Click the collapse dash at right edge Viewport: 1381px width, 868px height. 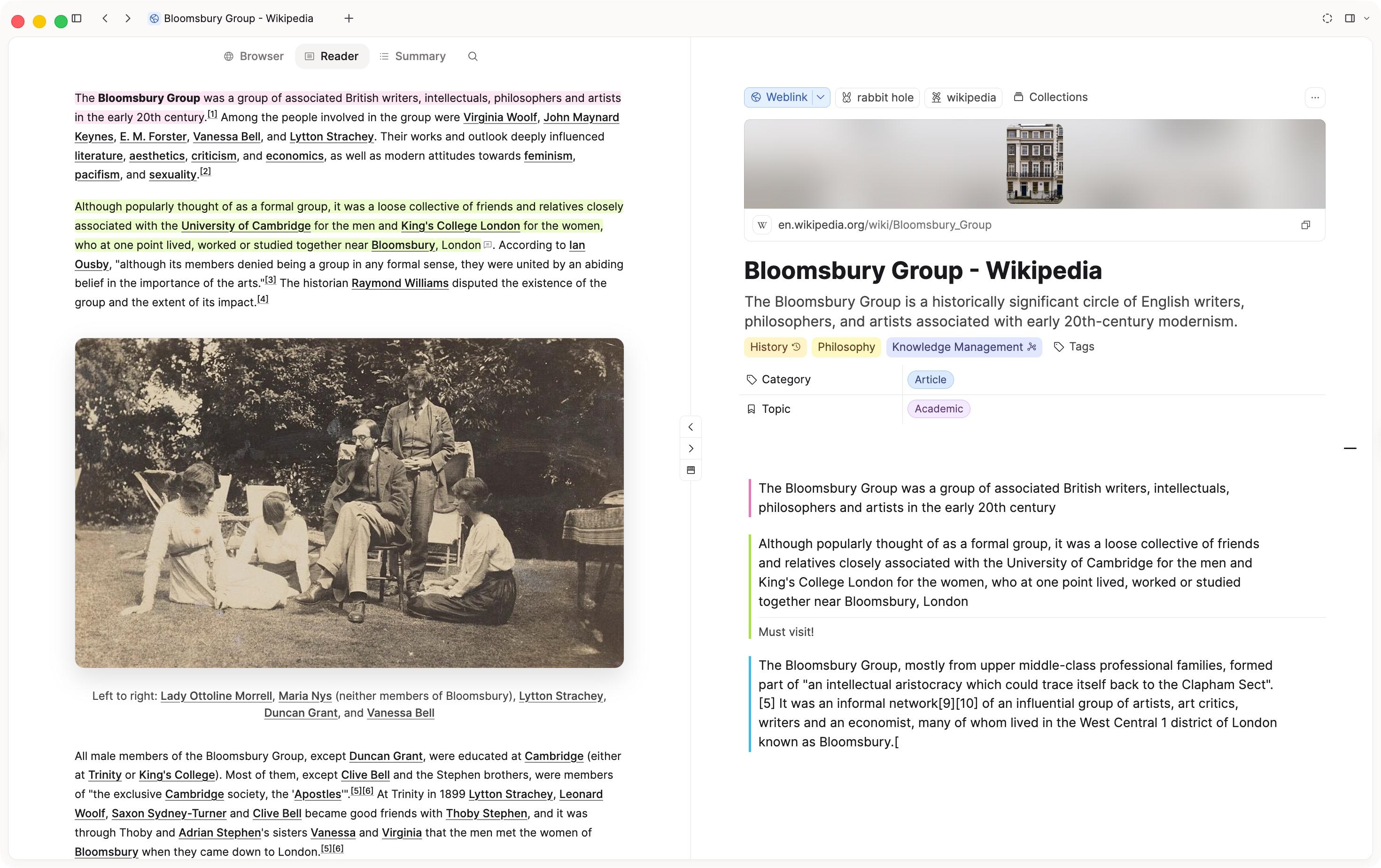point(1350,449)
